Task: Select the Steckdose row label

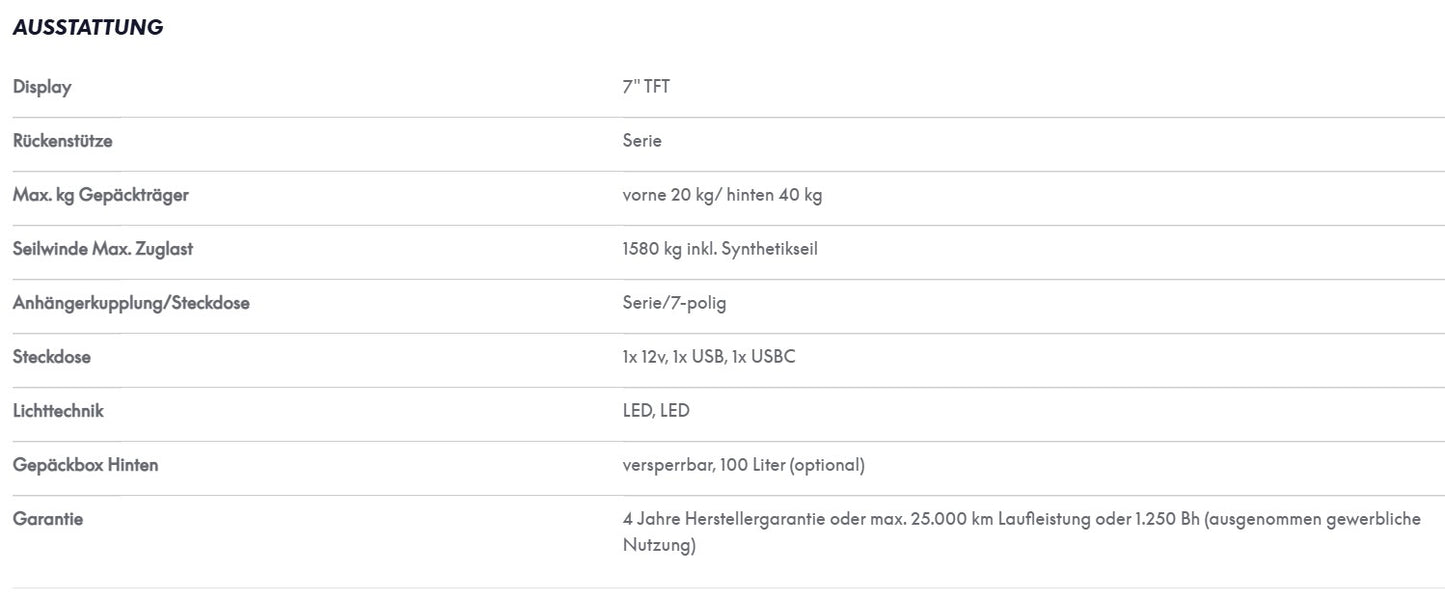Action: tap(51, 357)
